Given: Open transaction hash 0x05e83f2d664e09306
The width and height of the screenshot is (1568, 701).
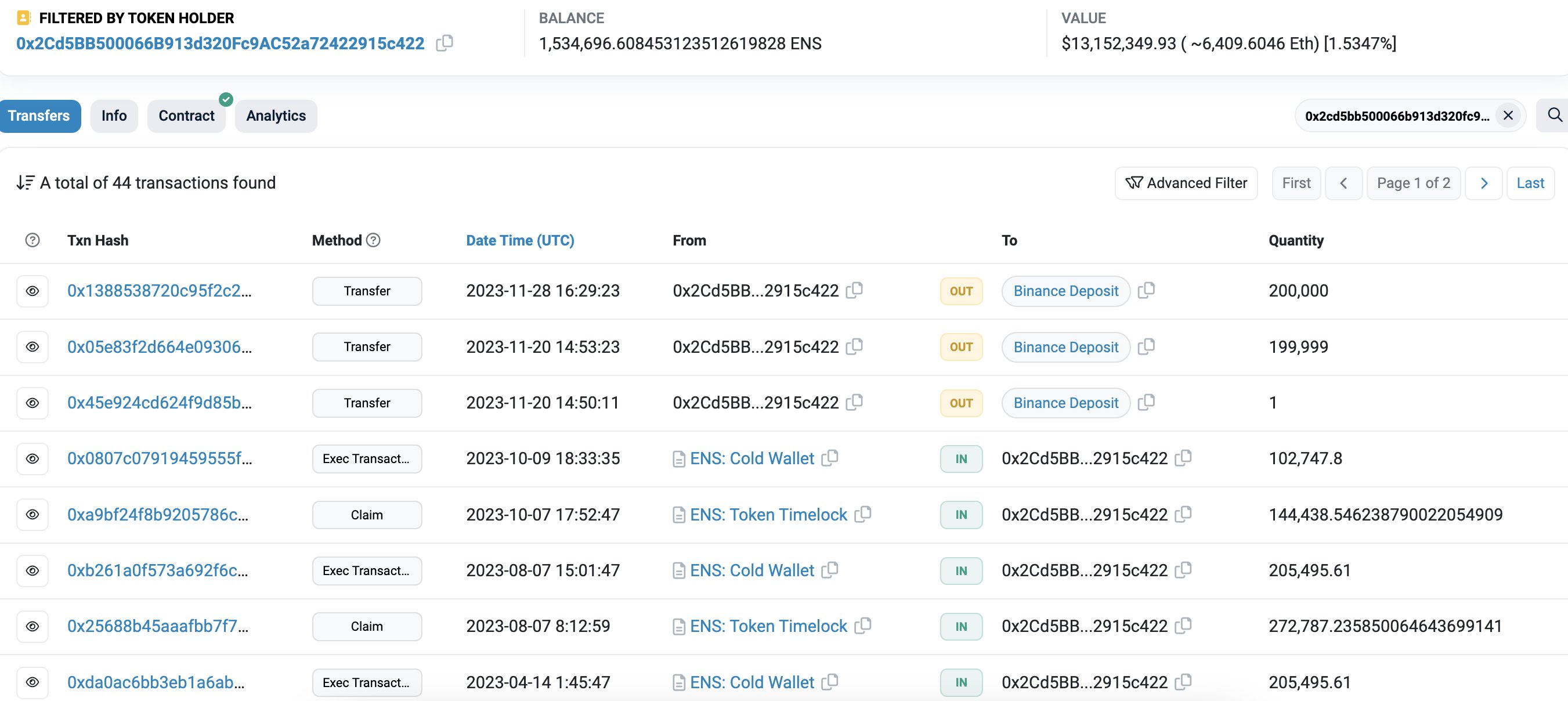Looking at the screenshot, I should coord(160,347).
